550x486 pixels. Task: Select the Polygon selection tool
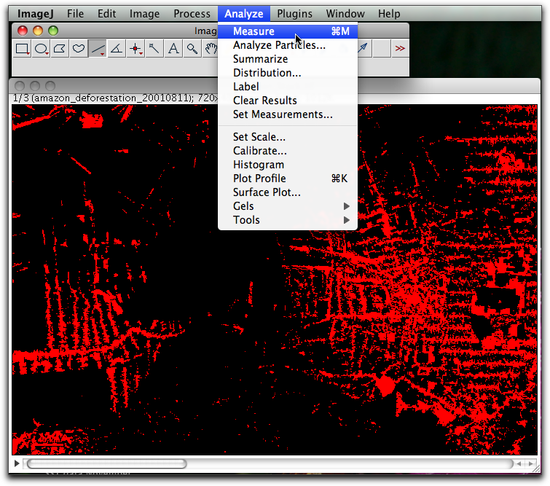pos(60,48)
